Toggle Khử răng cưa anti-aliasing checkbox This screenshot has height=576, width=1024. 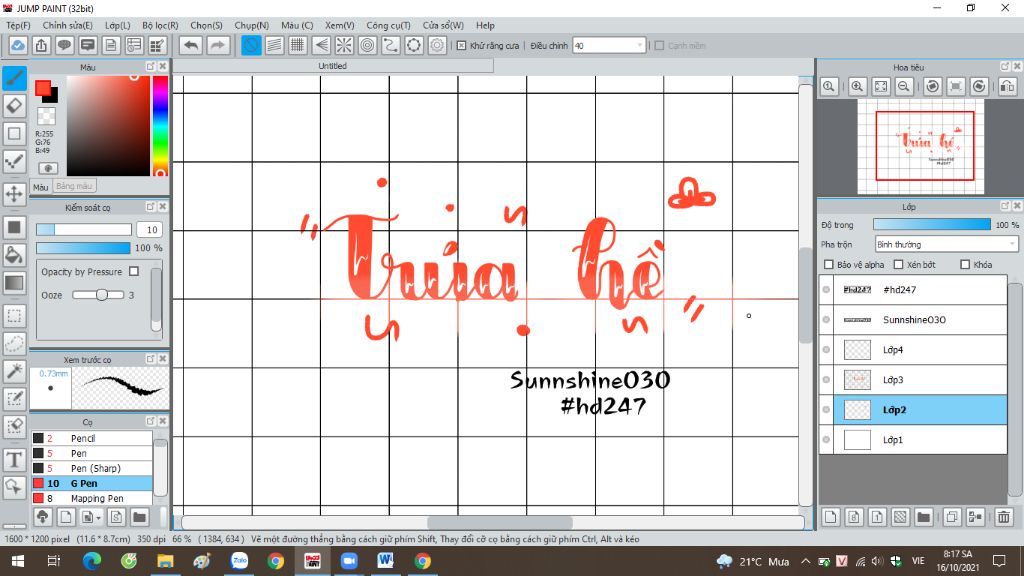(462, 46)
